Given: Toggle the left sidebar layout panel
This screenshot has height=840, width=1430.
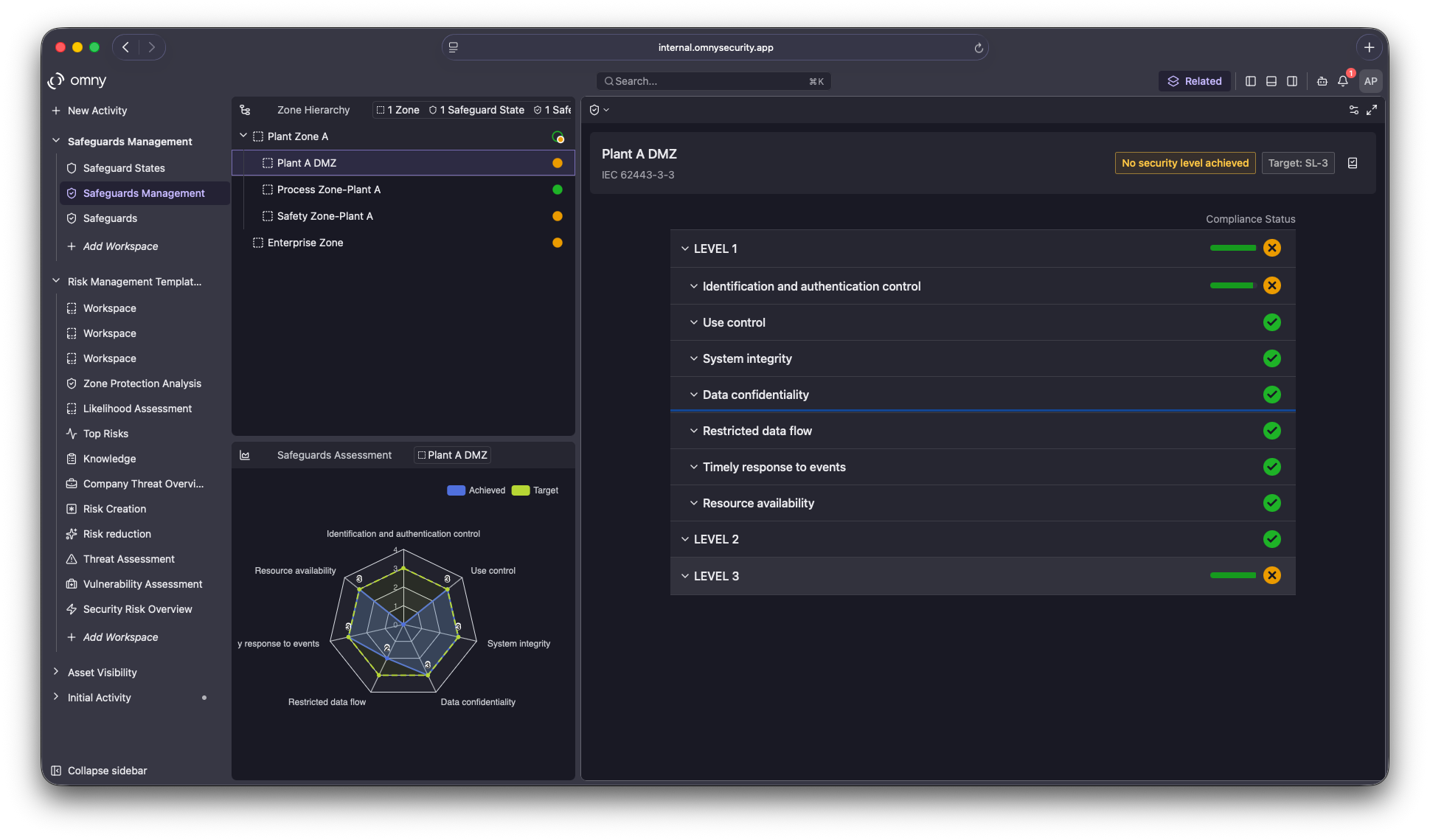Looking at the screenshot, I should click(1251, 81).
